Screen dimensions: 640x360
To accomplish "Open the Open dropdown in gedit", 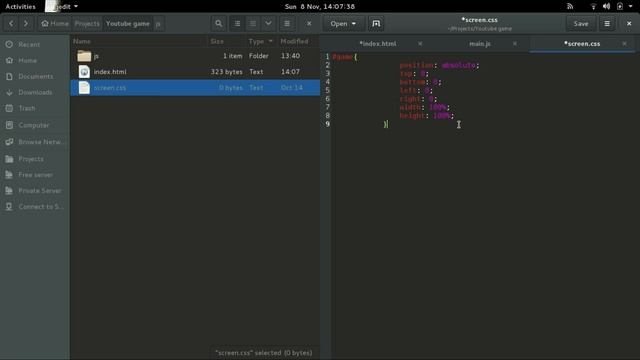I will click(x=343, y=24).
